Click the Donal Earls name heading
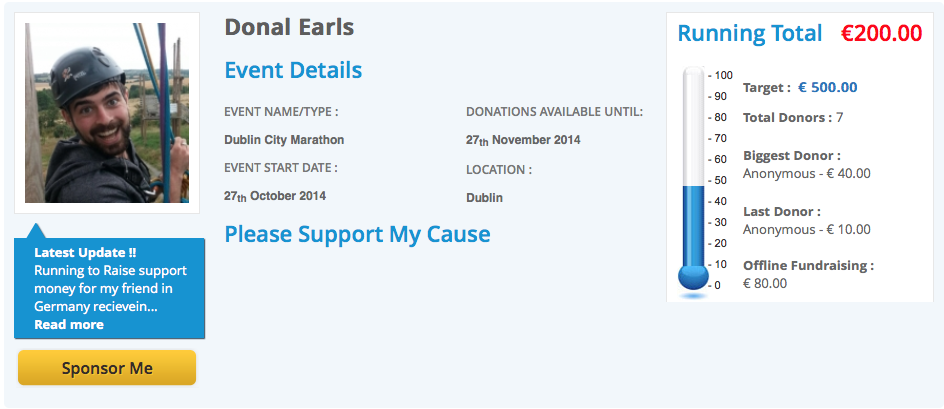 coord(289,27)
